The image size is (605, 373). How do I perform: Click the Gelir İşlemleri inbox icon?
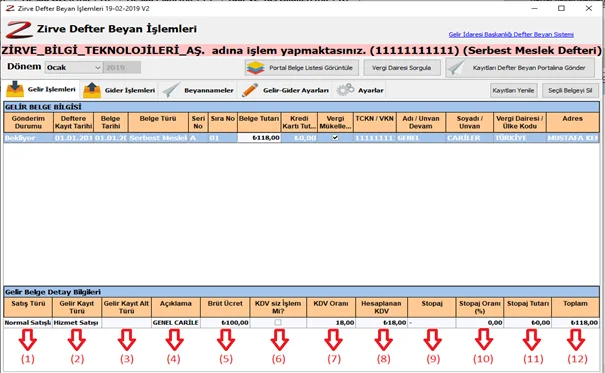click(x=15, y=89)
